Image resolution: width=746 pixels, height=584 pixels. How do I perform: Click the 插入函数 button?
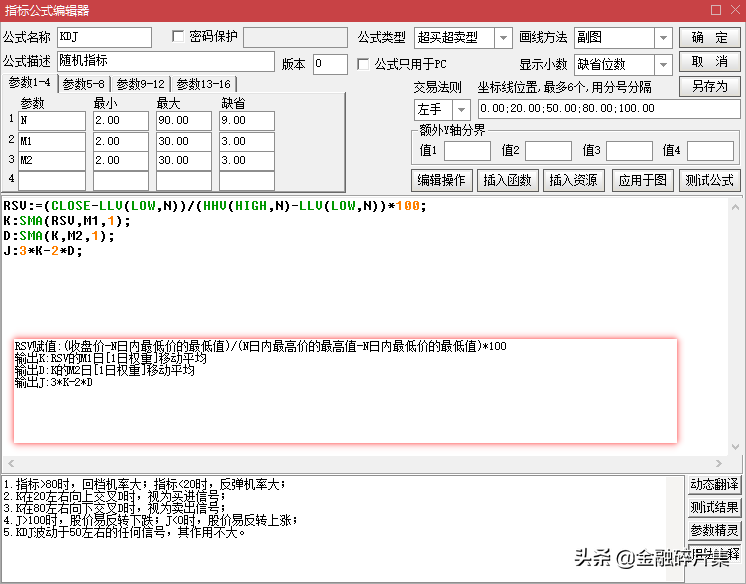pos(506,181)
